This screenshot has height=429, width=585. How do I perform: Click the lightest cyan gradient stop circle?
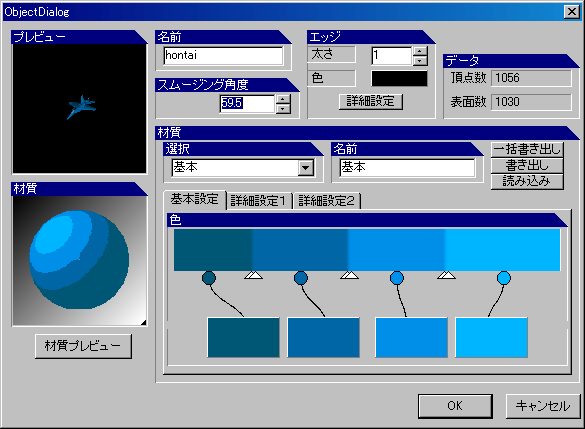tap(504, 278)
